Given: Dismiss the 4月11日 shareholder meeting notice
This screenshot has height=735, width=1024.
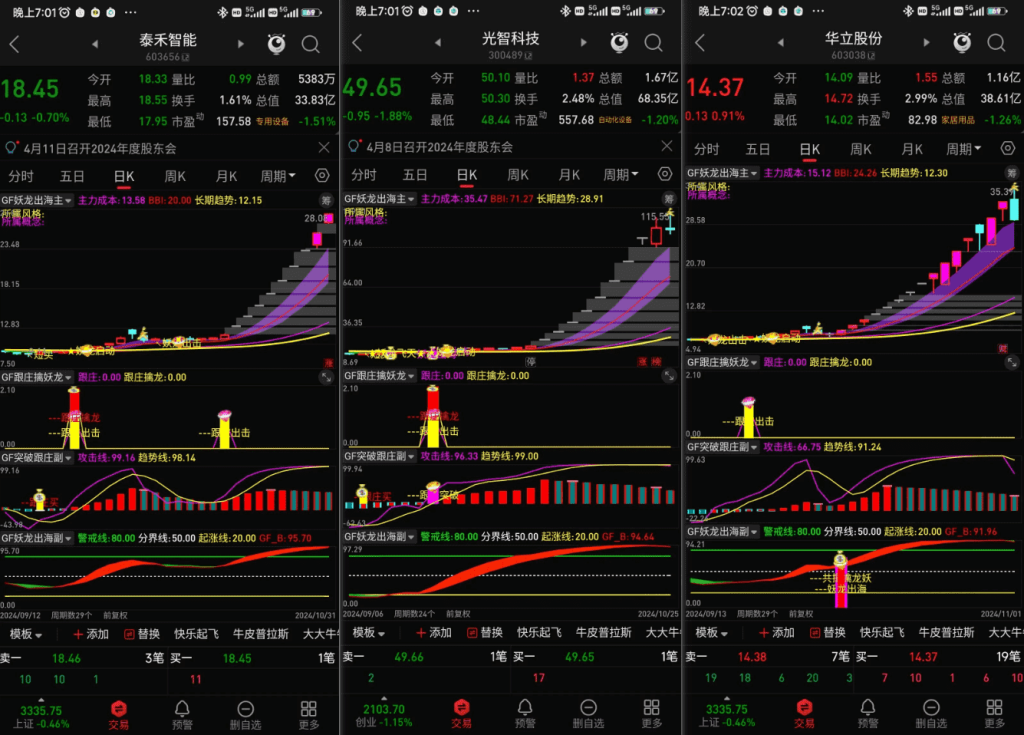Looking at the screenshot, I should 324,147.
